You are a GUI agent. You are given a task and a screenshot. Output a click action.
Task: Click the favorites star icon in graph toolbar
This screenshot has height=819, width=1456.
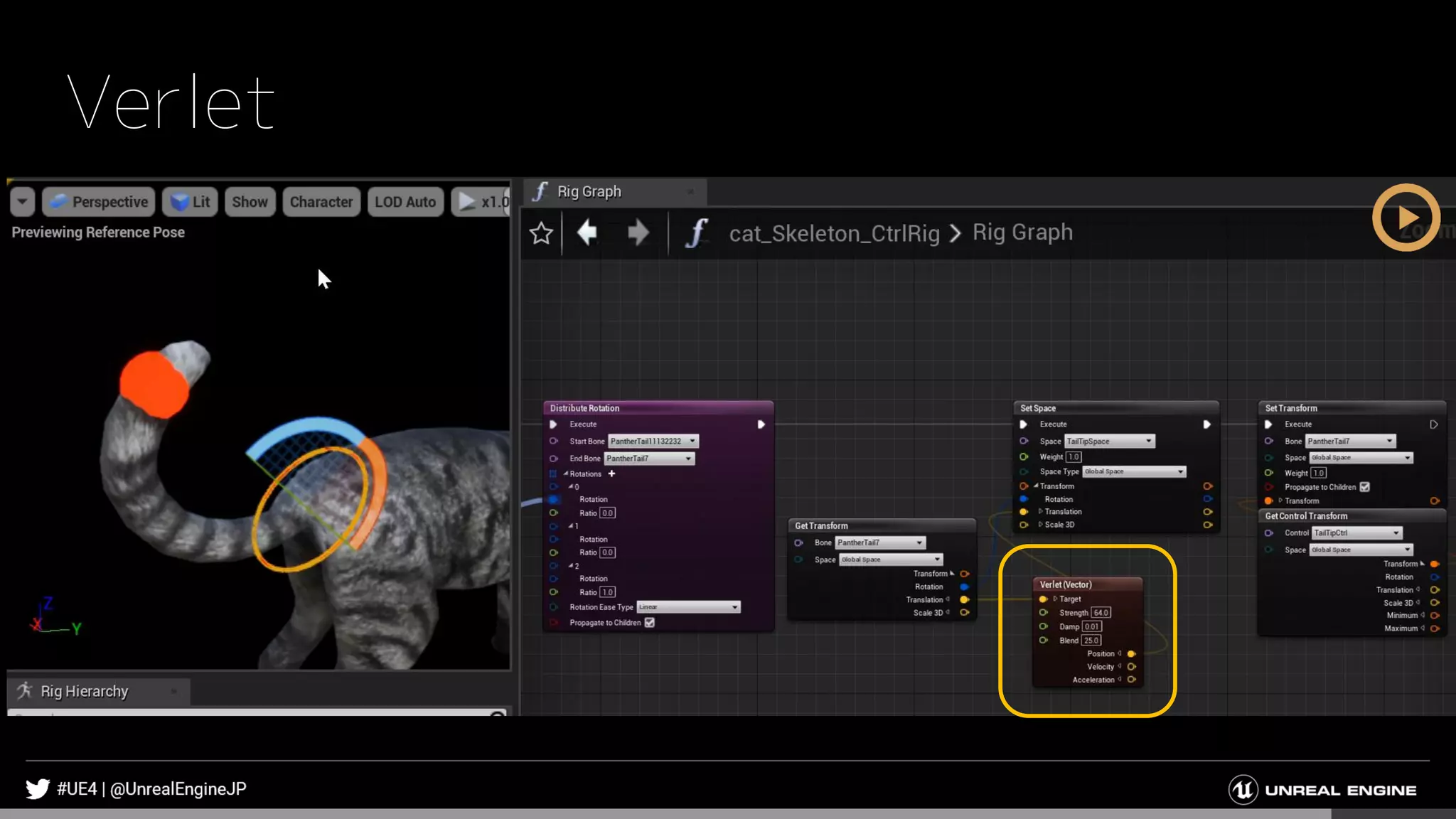541,233
